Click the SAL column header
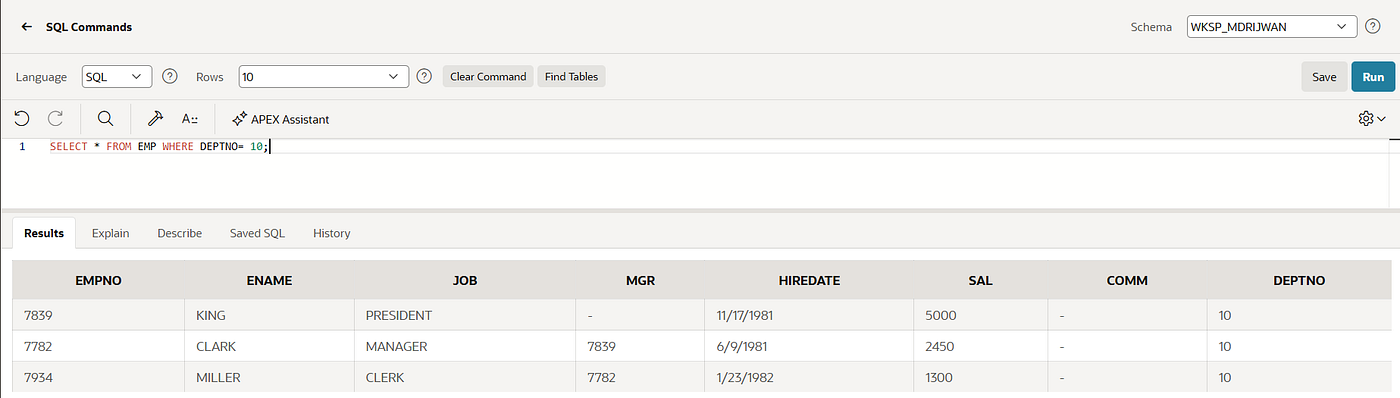The image size is (1400, 398). pyautogui.click(x=980, y=280)
